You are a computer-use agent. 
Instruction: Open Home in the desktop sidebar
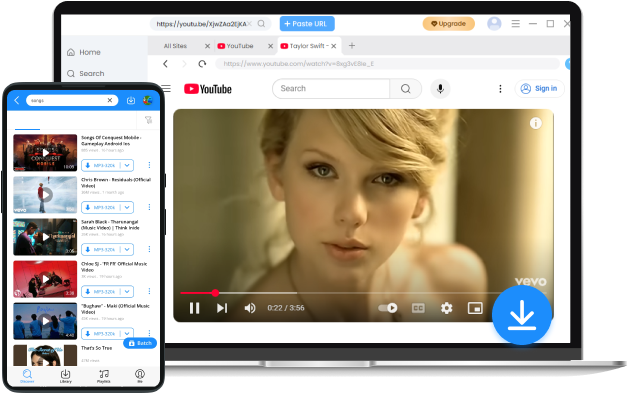84,52
